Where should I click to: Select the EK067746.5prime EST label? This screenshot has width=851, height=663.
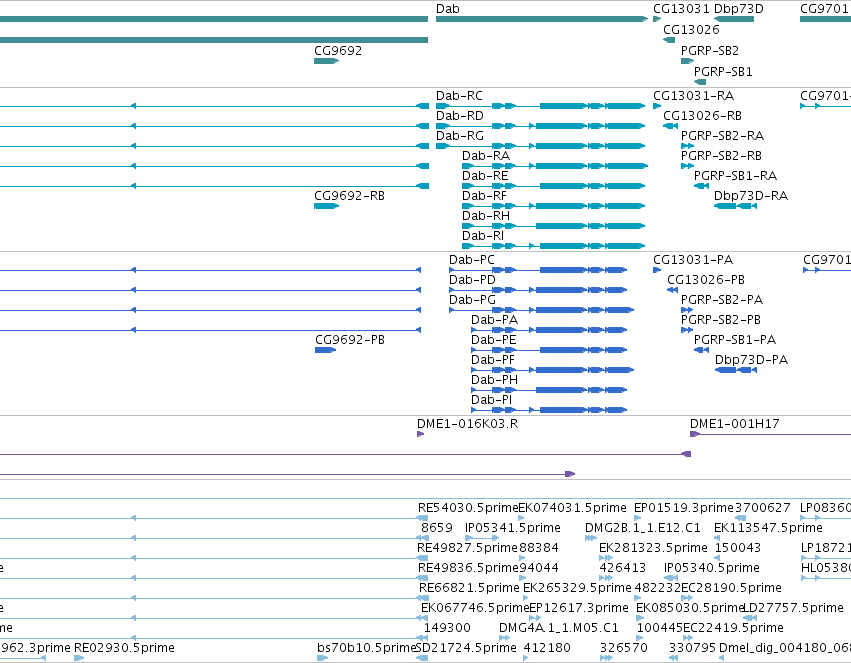pyautogui.click(x=475, y=608)
